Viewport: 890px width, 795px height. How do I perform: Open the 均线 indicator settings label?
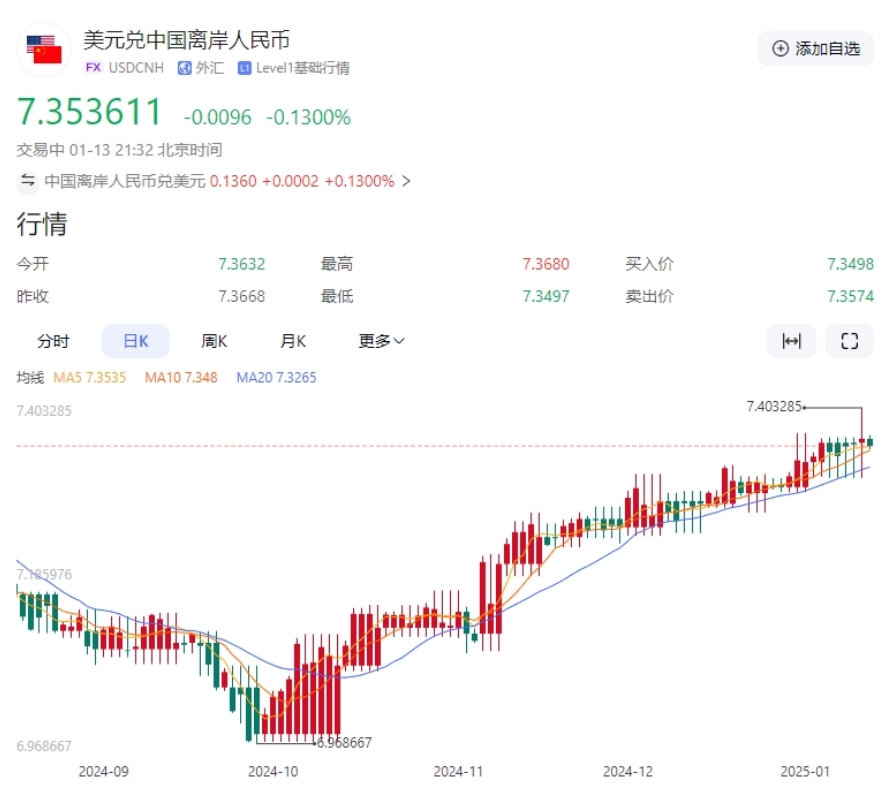(30, 378)
